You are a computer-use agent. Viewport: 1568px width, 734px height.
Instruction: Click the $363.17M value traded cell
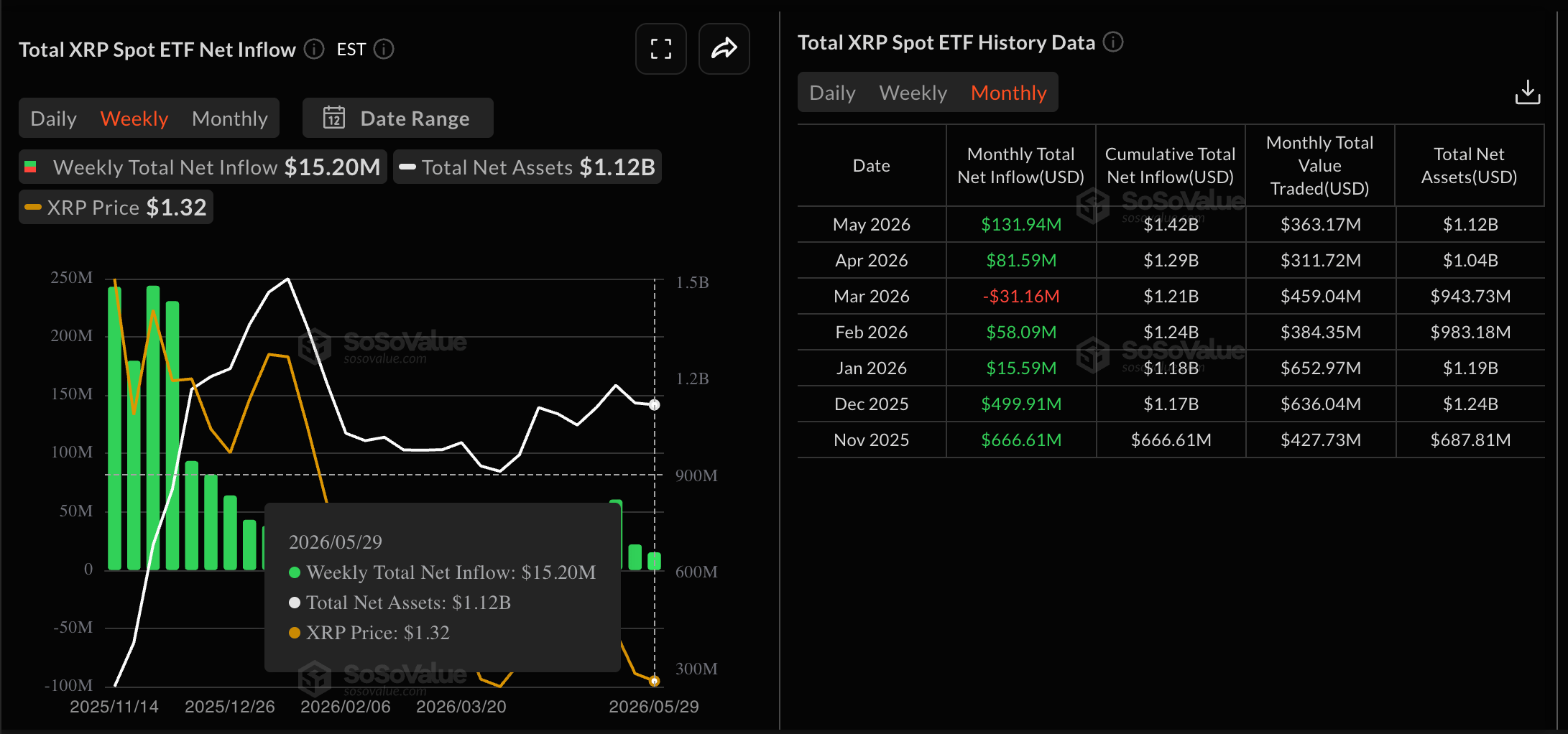point(1321,224)
